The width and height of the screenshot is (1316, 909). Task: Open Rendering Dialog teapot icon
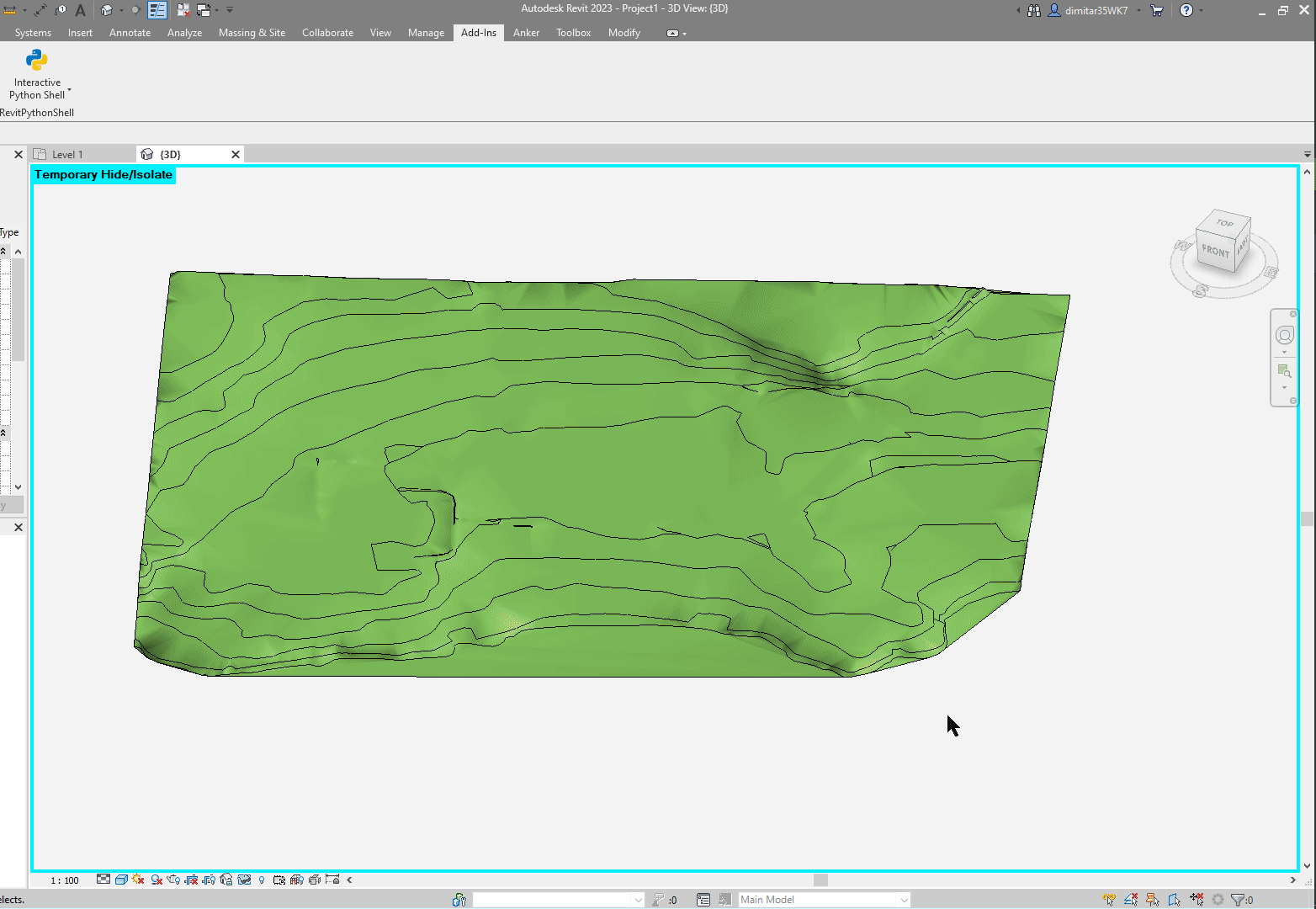tap(173, 880)
